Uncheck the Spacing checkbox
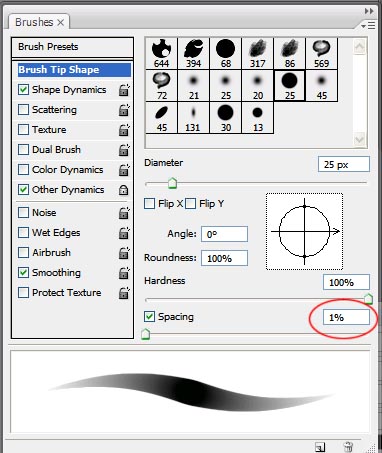 pyautogui.click(x=150, y=317)
